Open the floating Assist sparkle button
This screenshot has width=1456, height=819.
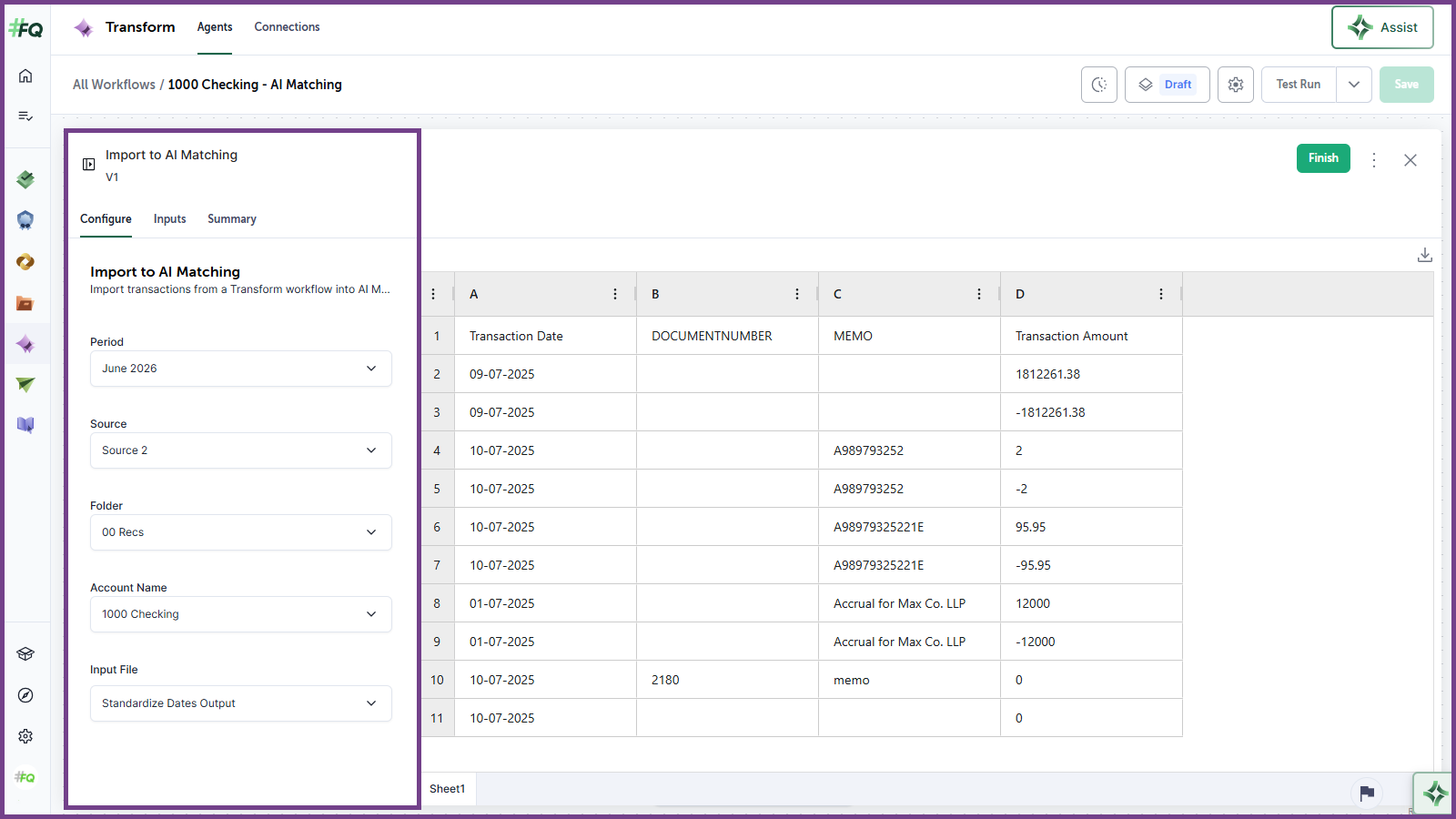[x=1435, y=794]
